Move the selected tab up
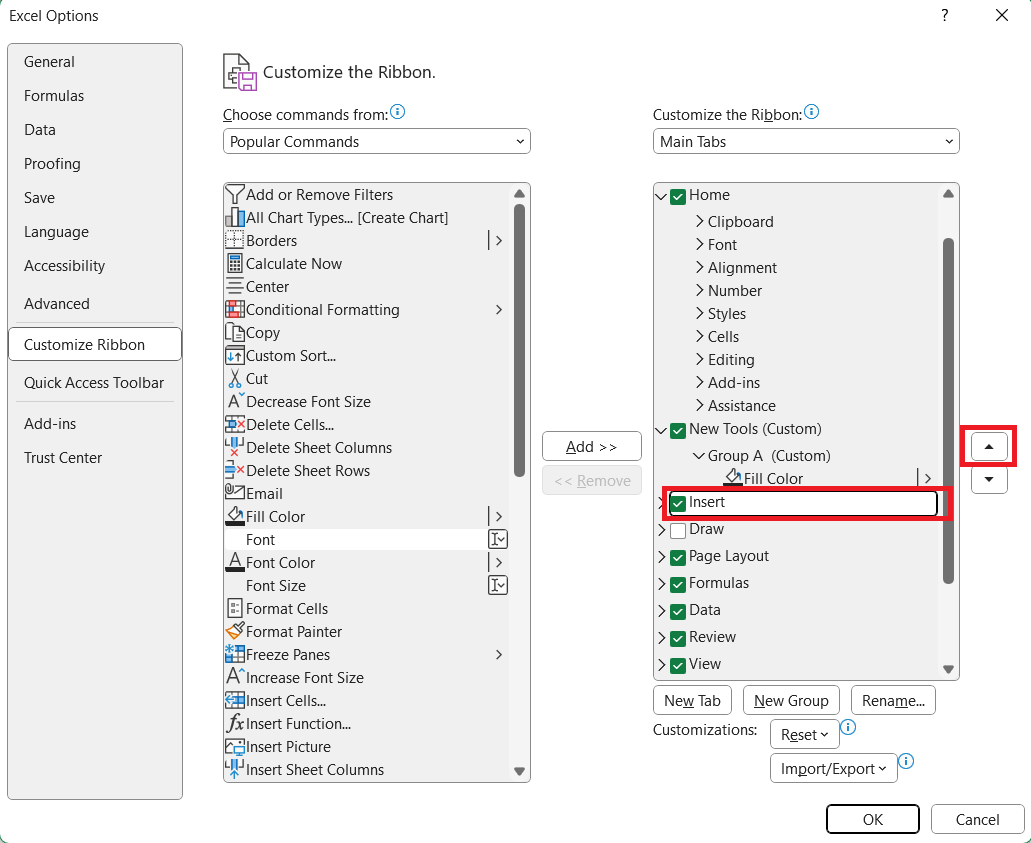 (989, 446)
